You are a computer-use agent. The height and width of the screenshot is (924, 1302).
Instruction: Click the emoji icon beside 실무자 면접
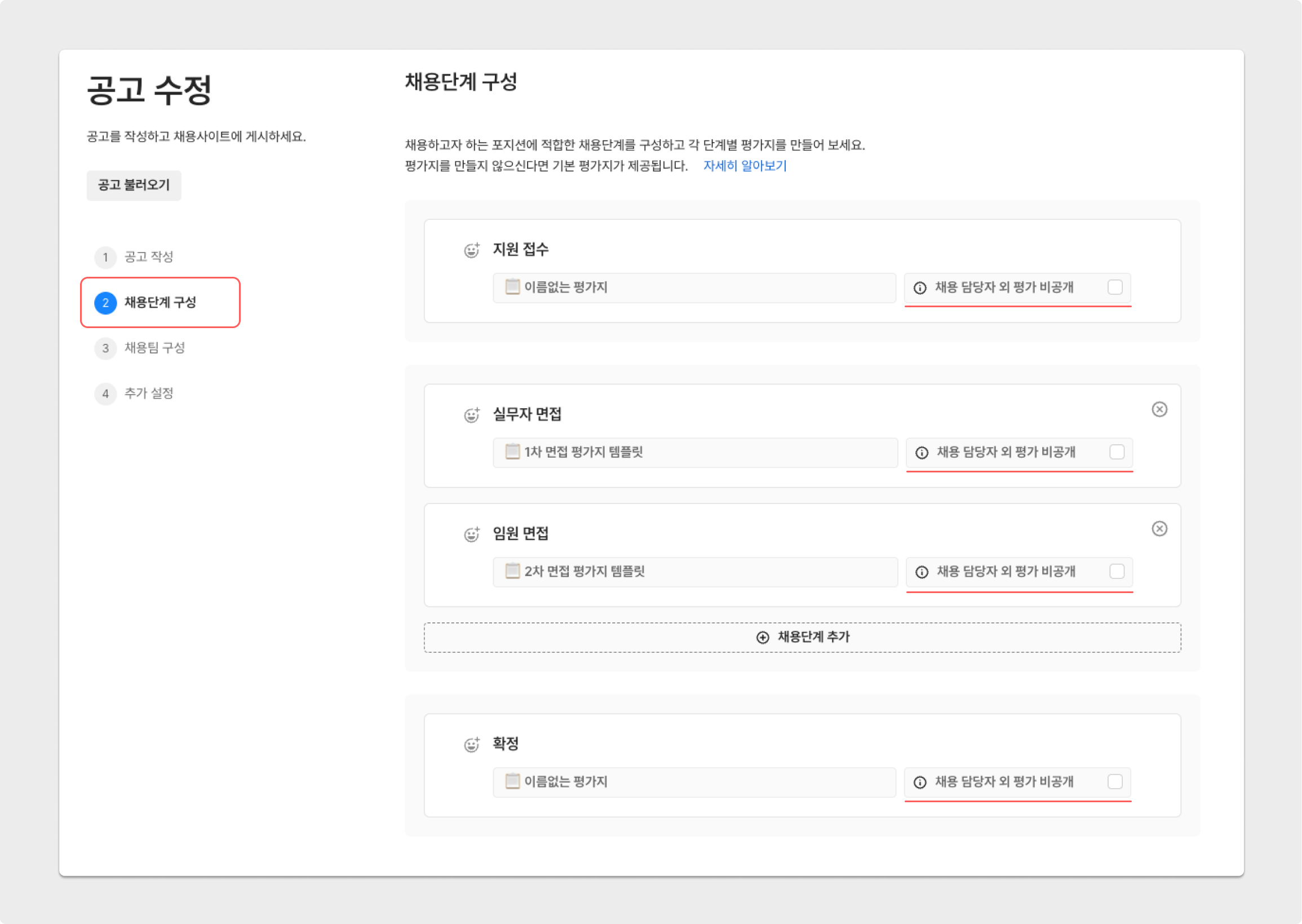[472, 415]
